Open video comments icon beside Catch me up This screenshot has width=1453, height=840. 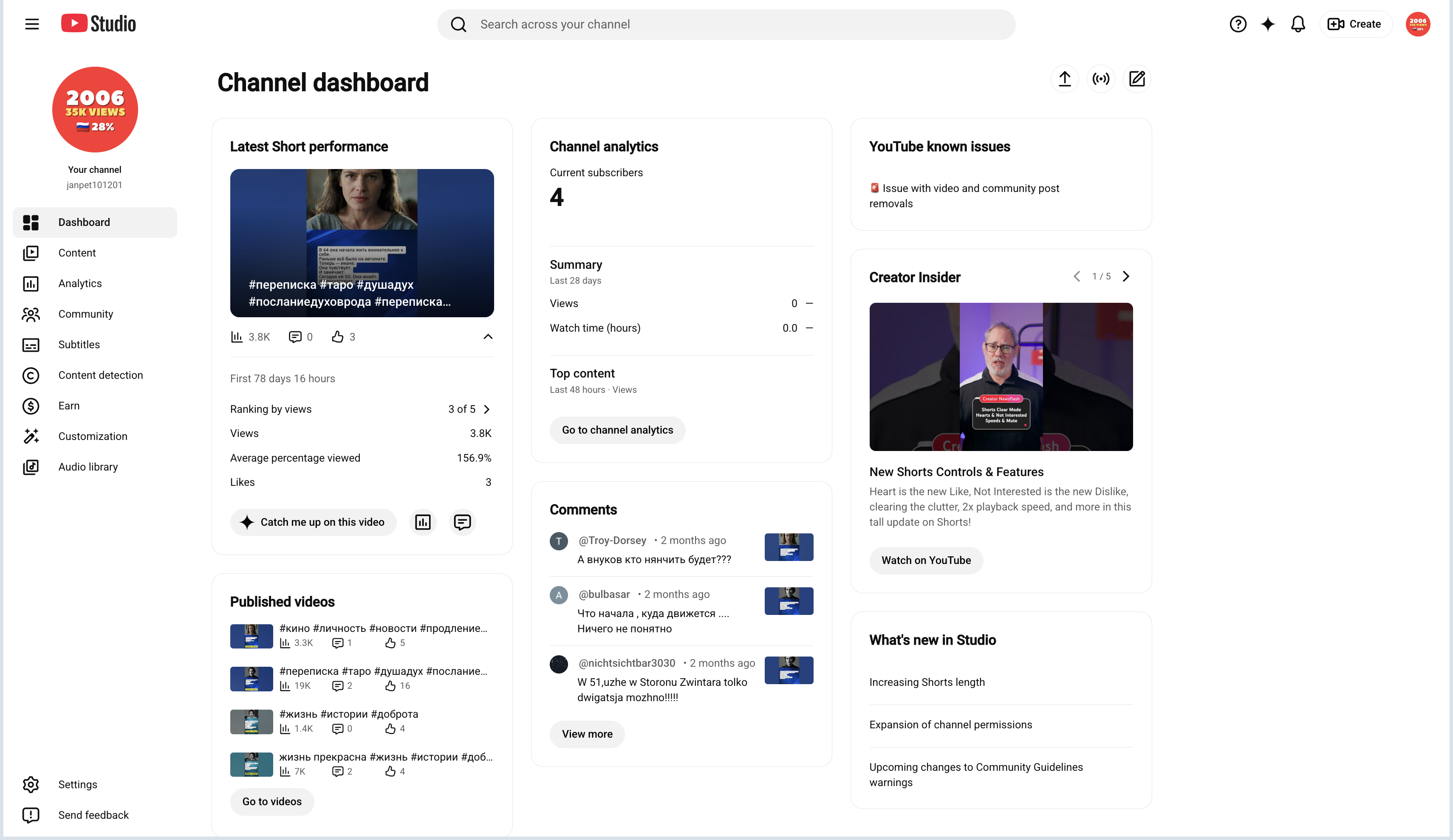[462, 522]
